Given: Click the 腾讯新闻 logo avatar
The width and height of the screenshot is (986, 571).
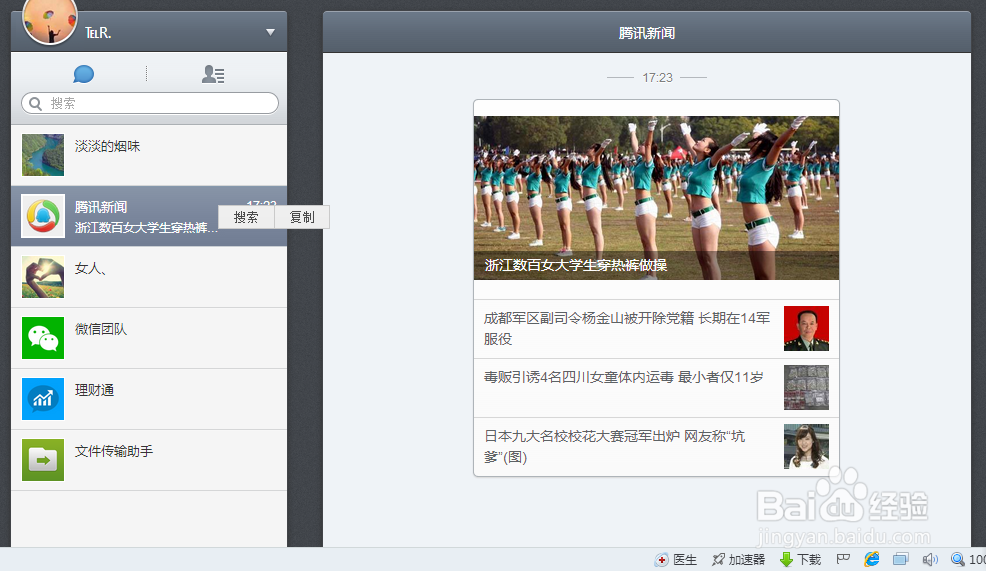Looking at the screenshot, I should pyautogui.click(x=43, y=216).
